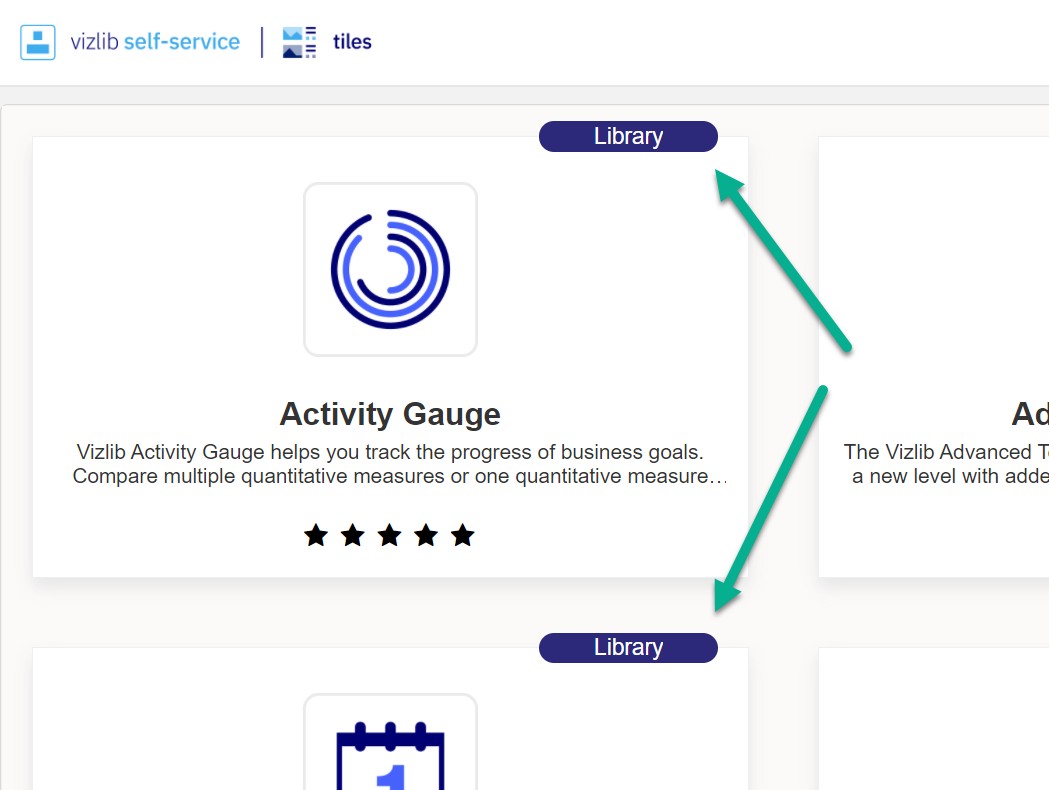The height and width of the screenshot is (790, 1049).
Task: Rate Activity Gauge four stars
Action: click(x=426, y=535)
